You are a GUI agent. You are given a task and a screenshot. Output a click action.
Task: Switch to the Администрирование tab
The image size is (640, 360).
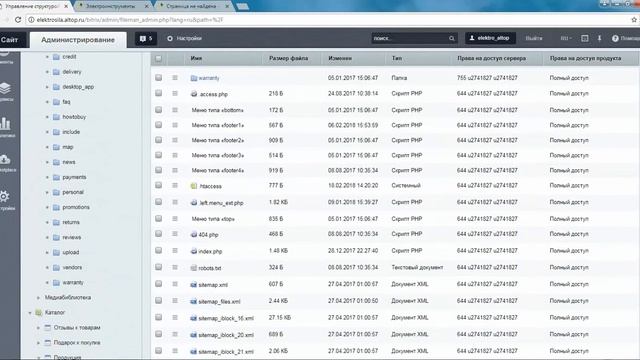coord(78,40)
